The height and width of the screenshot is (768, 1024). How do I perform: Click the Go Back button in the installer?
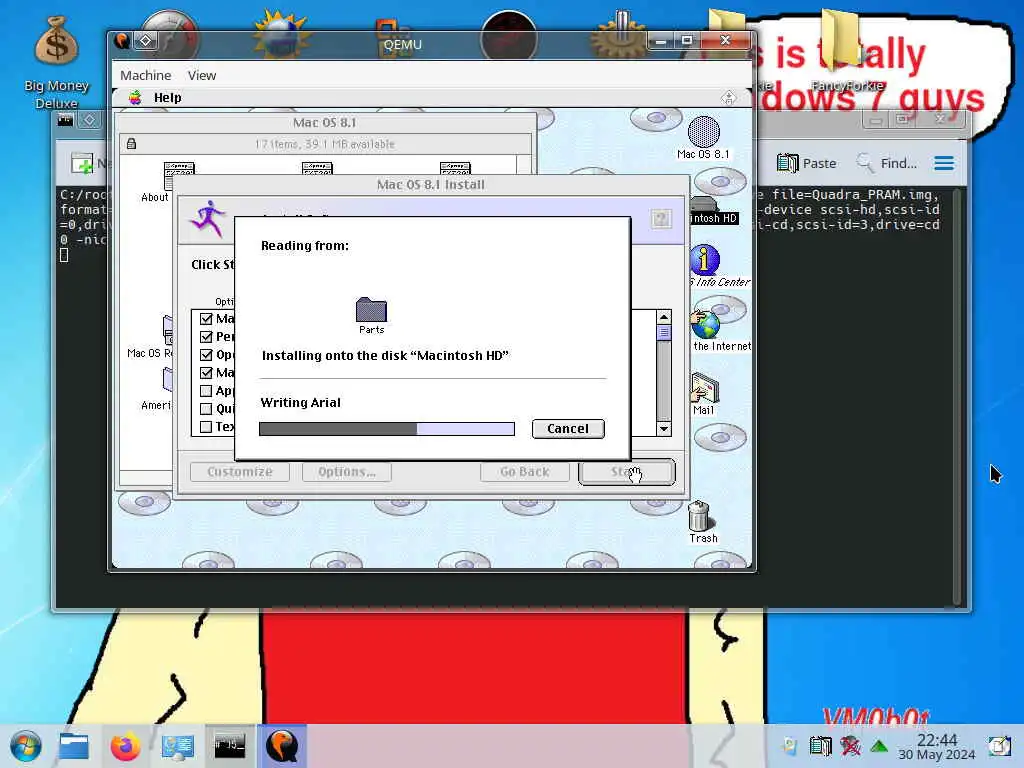524,472
